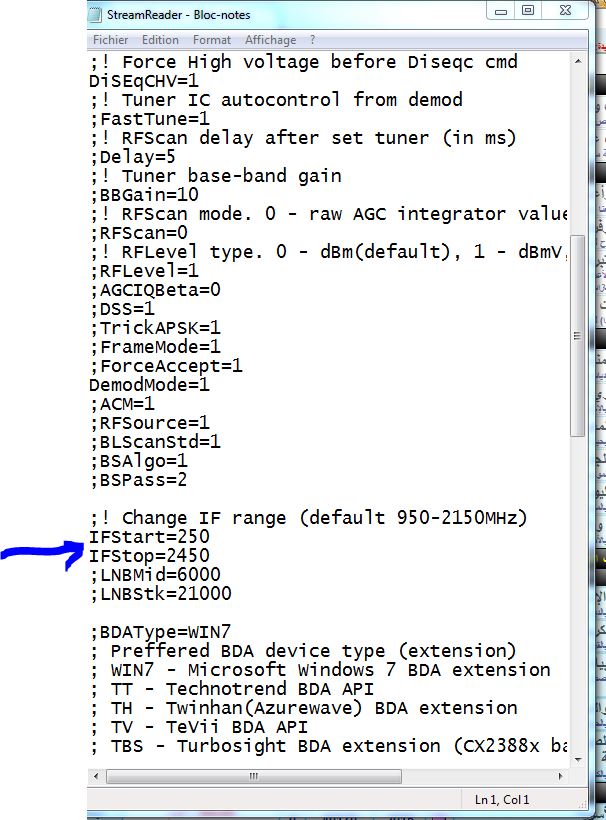Place cursor on the IFStart=250 line
The width and height of the screenshot is (606, 820).
tap(150, 537)
